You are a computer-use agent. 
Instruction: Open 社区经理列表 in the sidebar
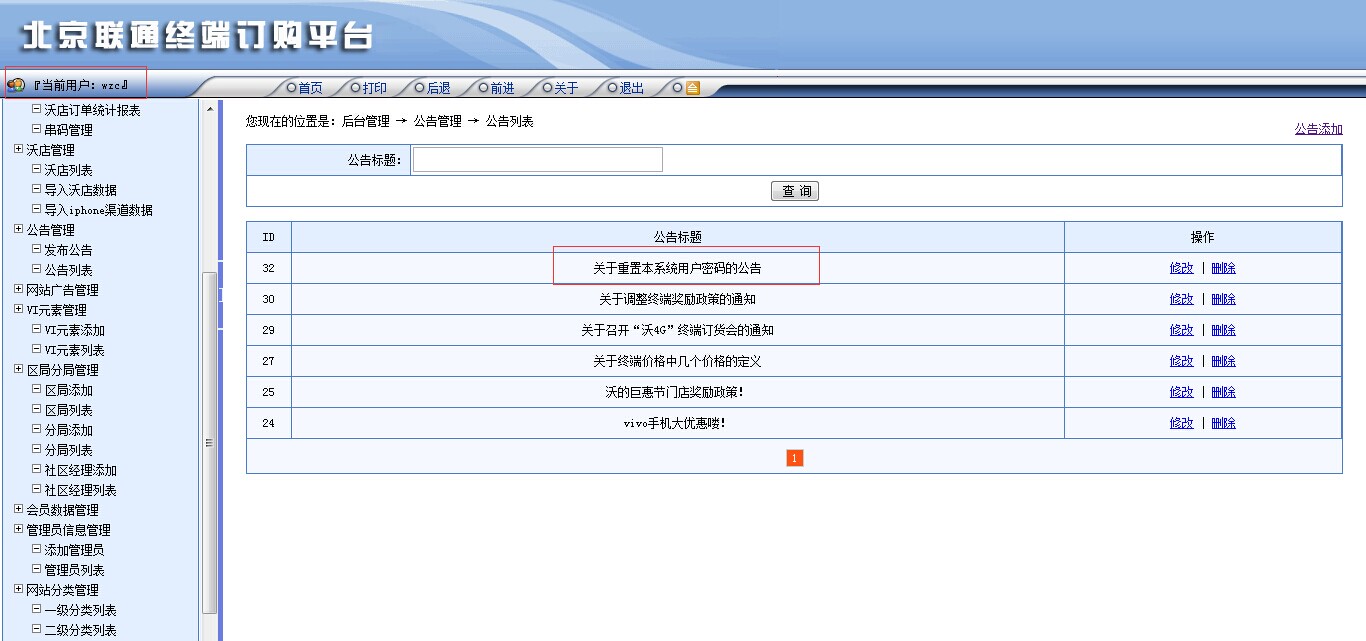[80, 490]
